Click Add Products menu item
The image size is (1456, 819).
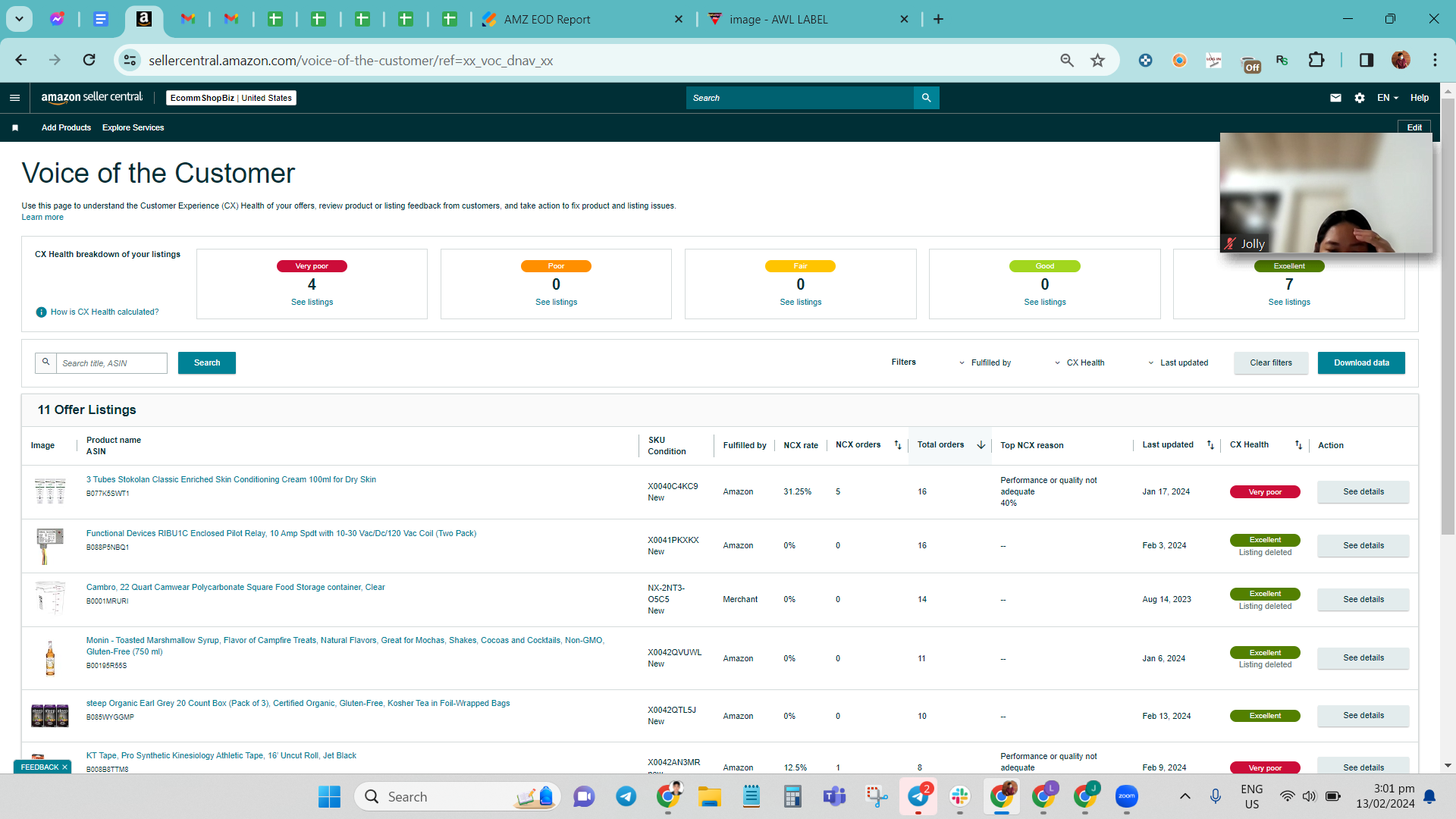click(66, 128)
